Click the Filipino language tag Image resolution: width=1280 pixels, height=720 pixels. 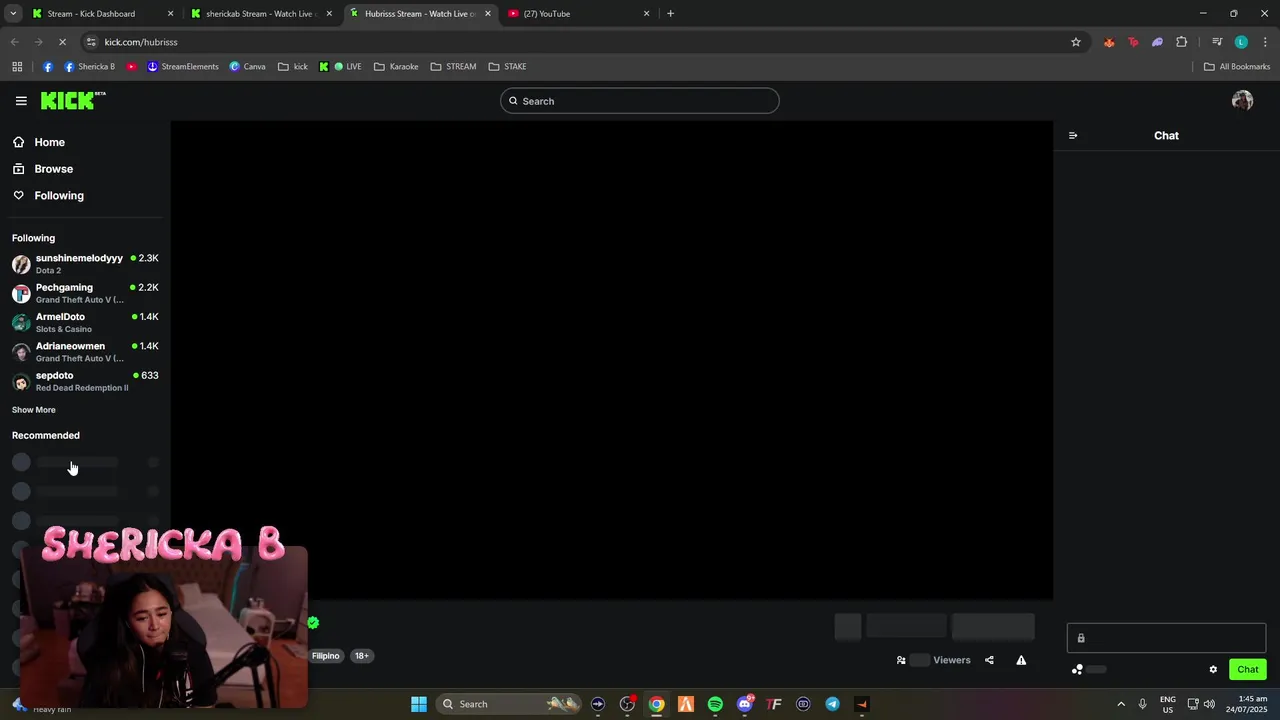coord(326,656)
